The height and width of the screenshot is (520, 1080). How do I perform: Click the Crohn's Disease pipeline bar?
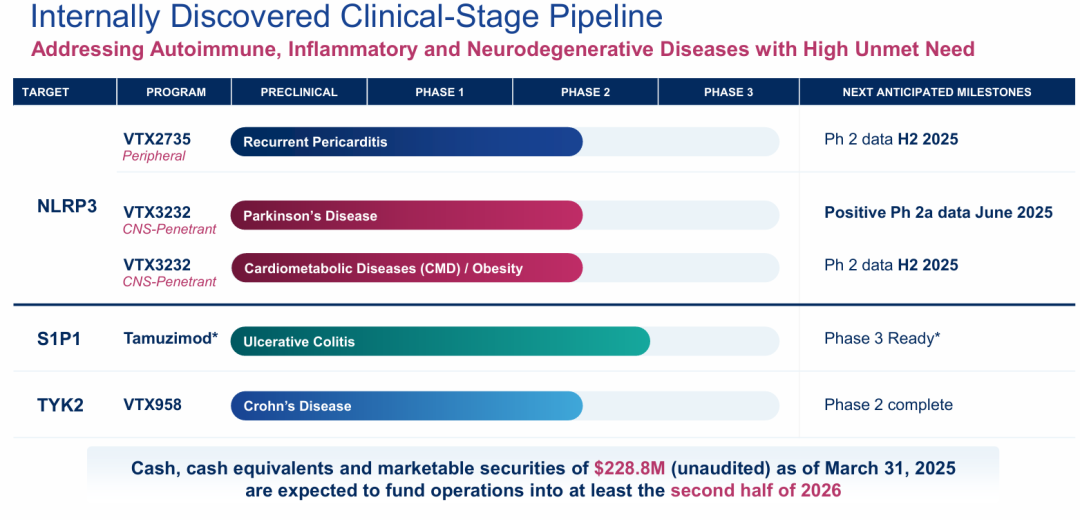tap(406, 406)
